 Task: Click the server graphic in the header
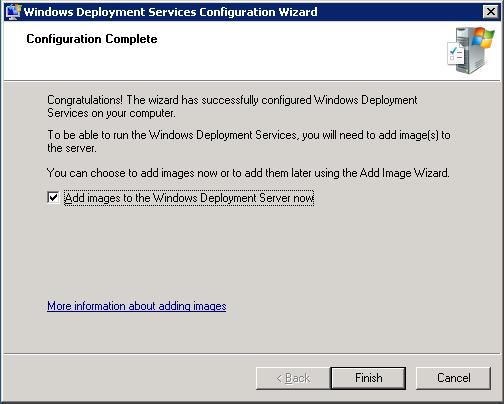[471, 50]
